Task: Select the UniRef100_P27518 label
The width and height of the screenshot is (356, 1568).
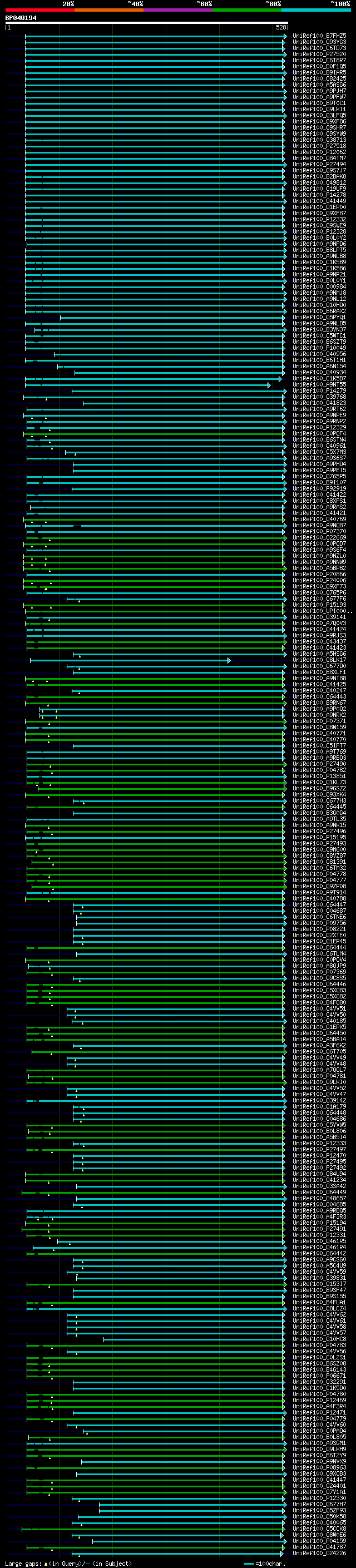Action: click(319, 146)
